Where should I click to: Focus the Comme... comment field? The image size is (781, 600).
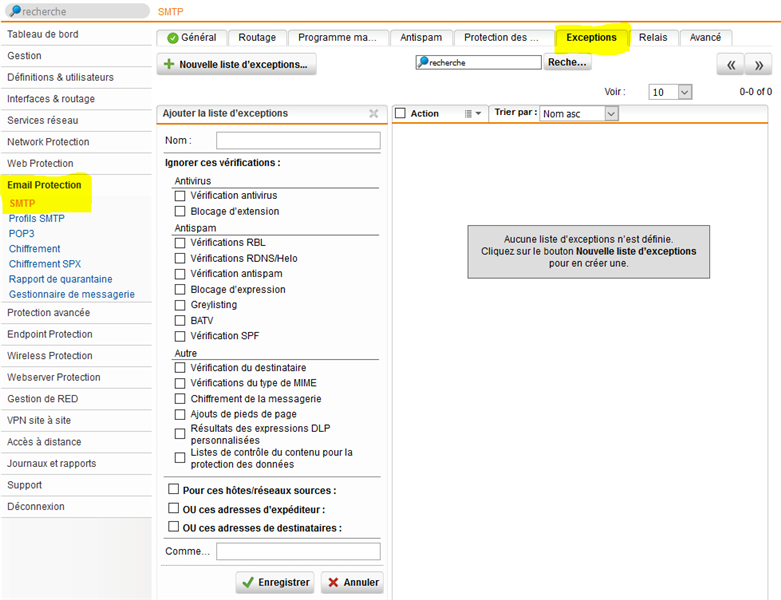298,551
